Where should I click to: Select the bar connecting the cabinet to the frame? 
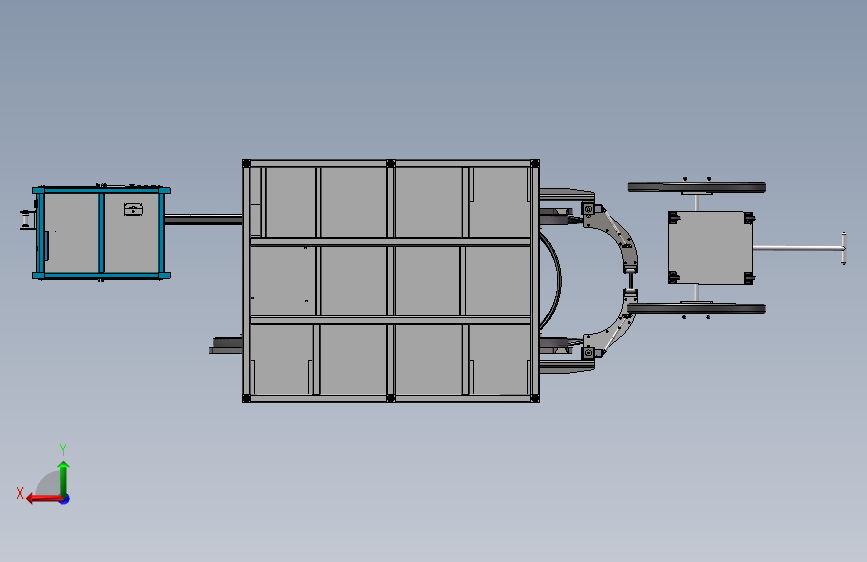(x=203, y=220)
